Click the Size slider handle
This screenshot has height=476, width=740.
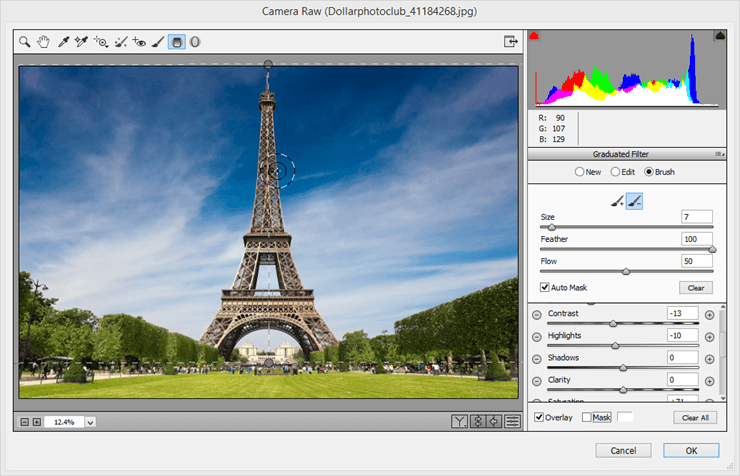pyautogui.click(x=551, y=227)
